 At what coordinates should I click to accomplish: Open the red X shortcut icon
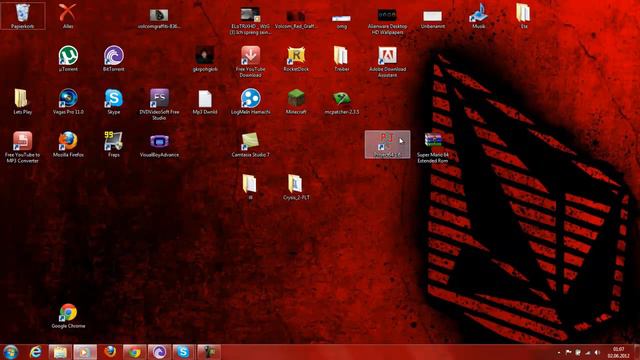(68, 16)
